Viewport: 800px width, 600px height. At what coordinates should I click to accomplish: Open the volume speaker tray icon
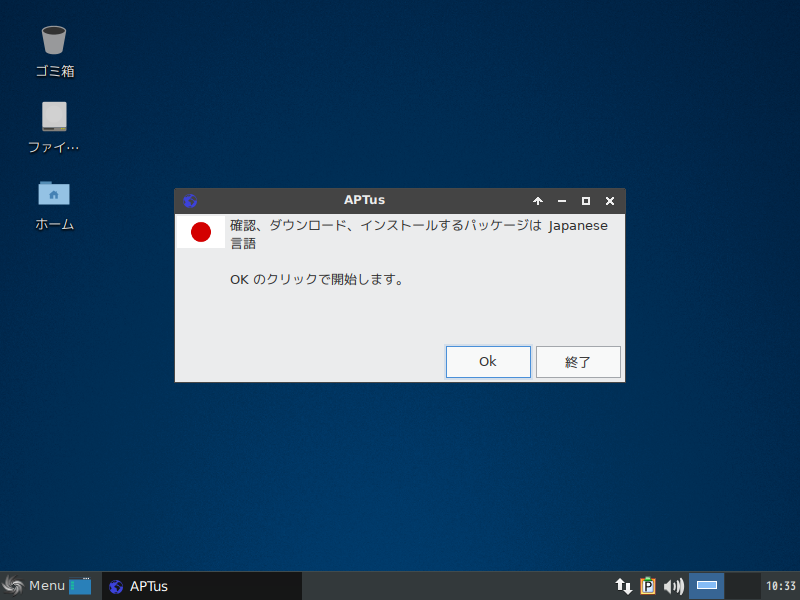tap(673, 586)
